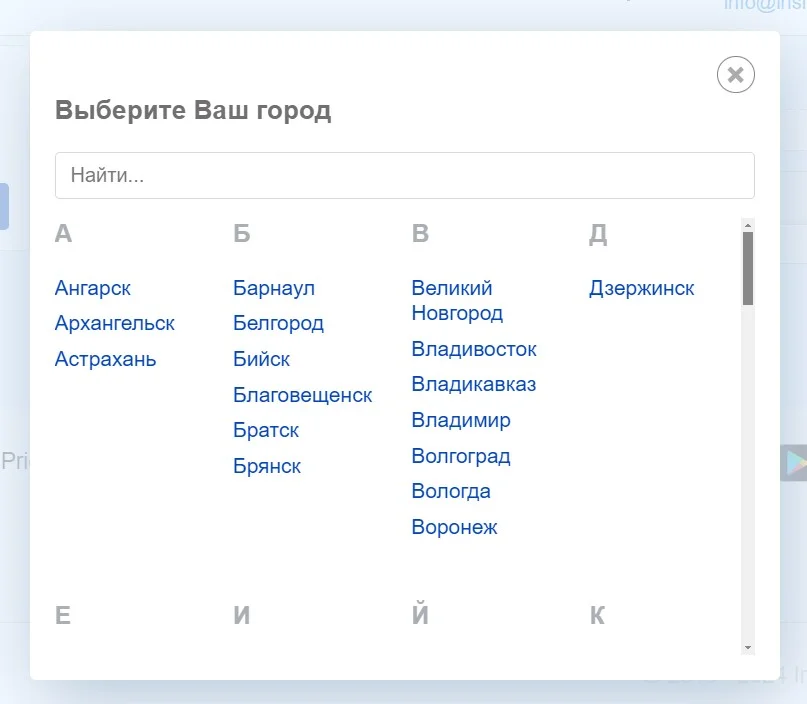This screenshot has width=807, height=704.
Task: Click the Благовещенск link
Action: (x=303, y=395)
